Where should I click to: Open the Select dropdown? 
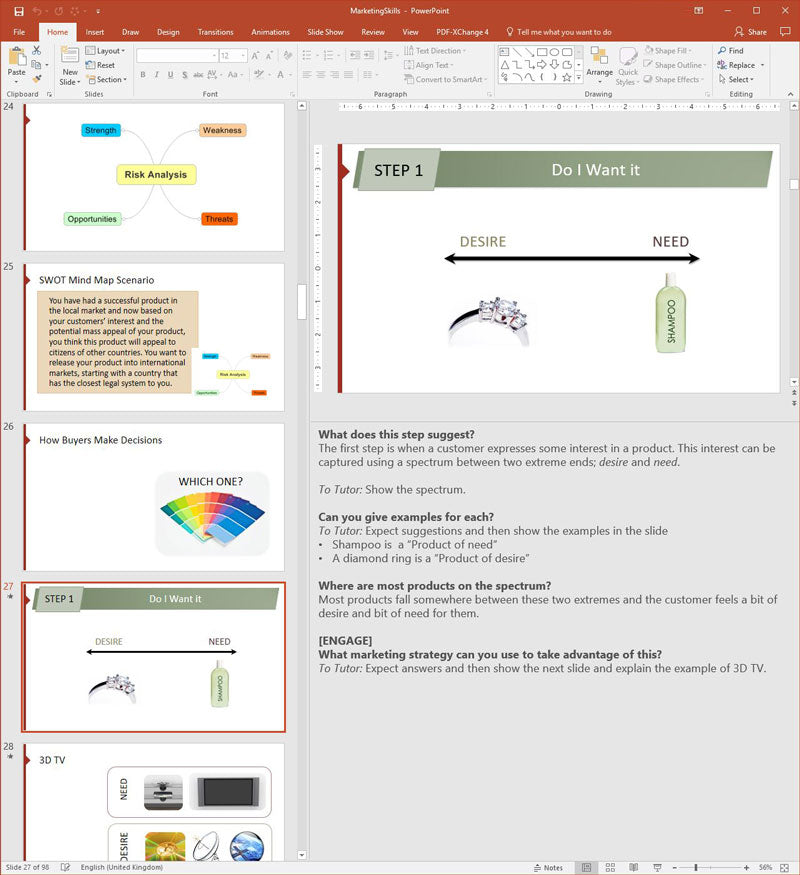tap(736, 79)
